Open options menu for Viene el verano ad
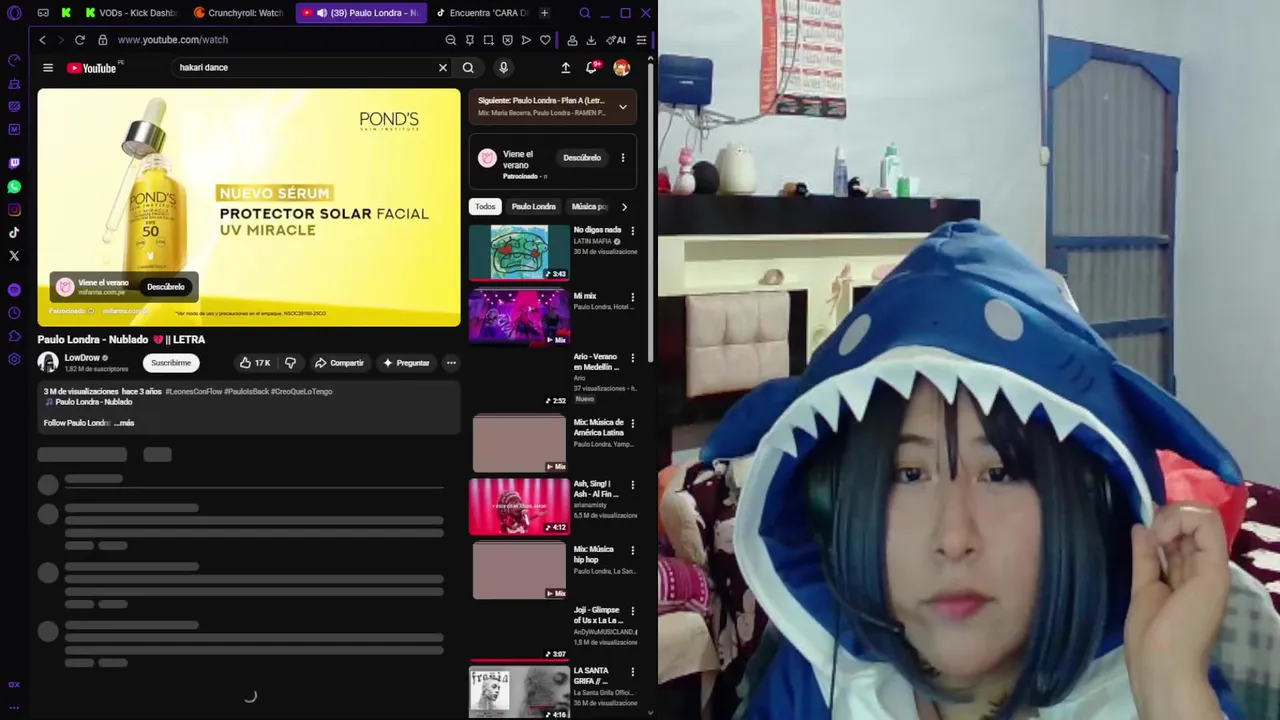The width and height of the screenshot is (1280, 720). [x=623, y=158]
